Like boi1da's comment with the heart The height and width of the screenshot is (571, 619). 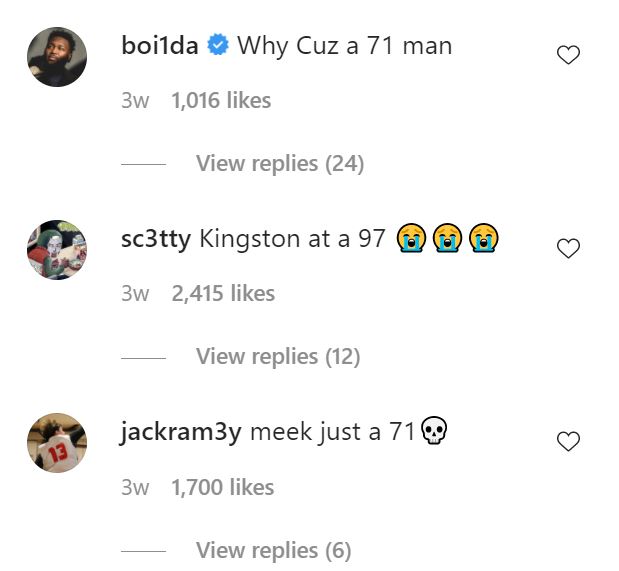(x=568, y=56)
